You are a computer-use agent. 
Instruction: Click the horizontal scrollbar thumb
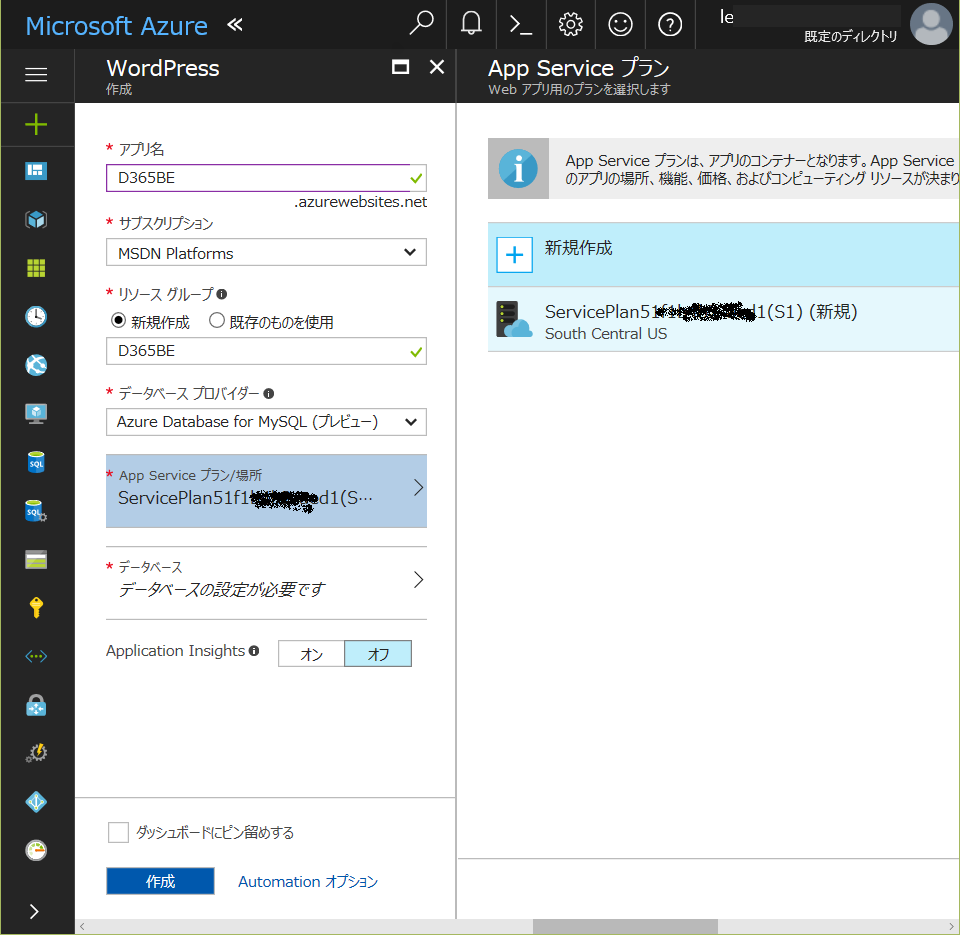pos(625,926)
